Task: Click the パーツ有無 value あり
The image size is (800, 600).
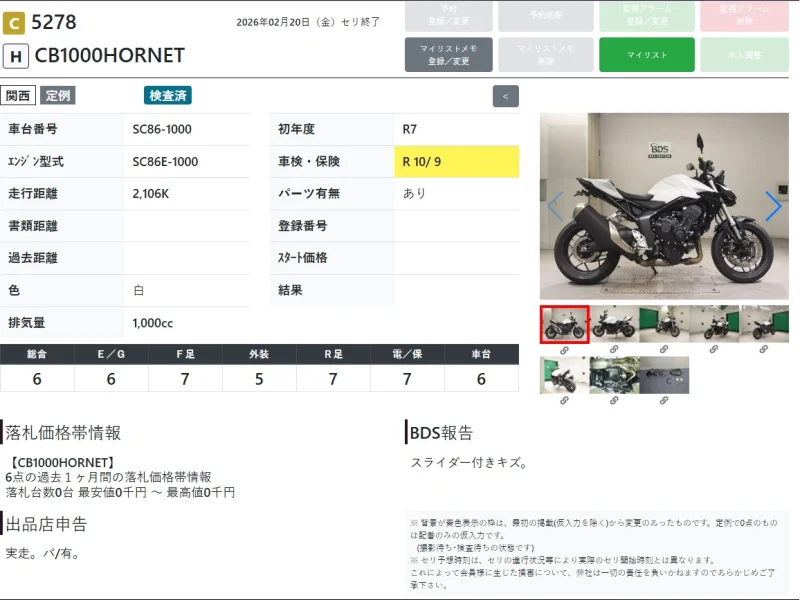Action: coord(414,193)
